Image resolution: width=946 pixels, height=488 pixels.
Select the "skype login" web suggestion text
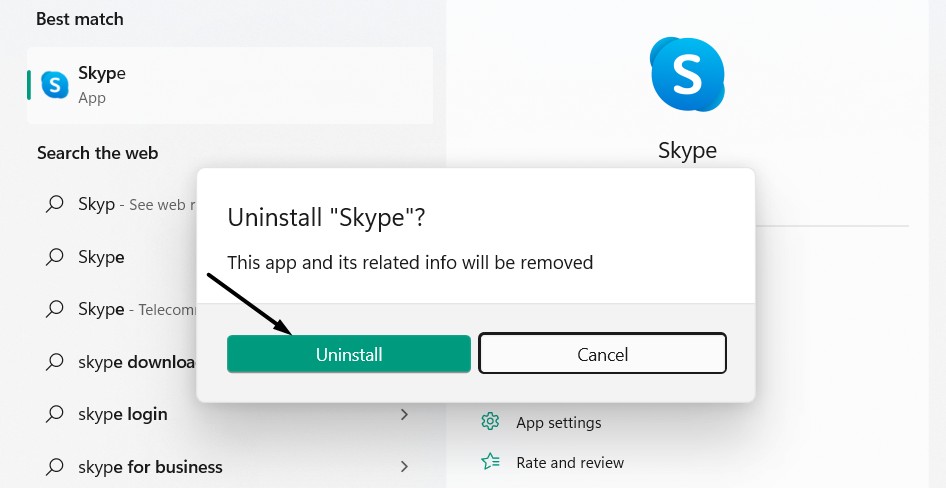(x=123, y=414)
